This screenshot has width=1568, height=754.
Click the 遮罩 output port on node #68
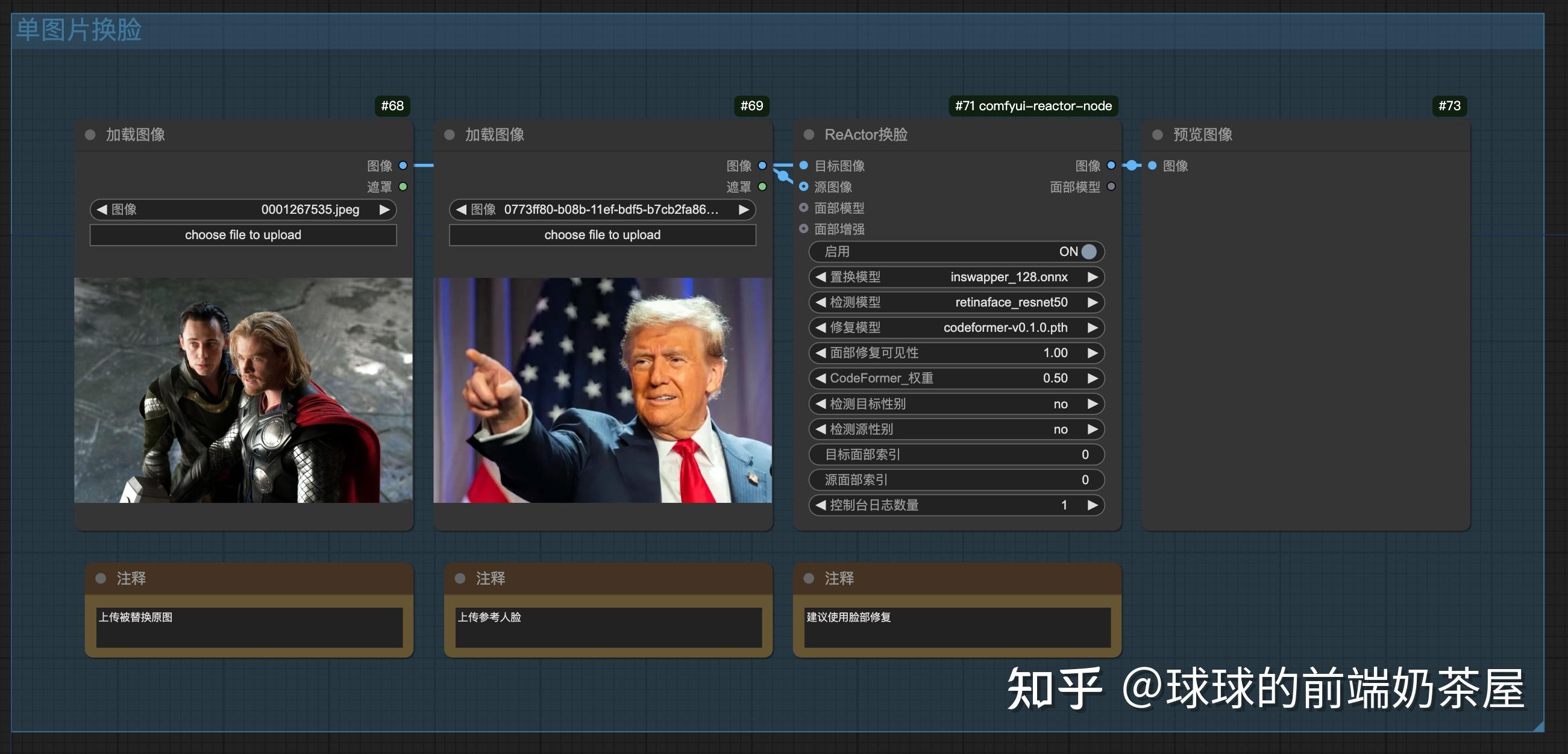(x=403, y=187)
